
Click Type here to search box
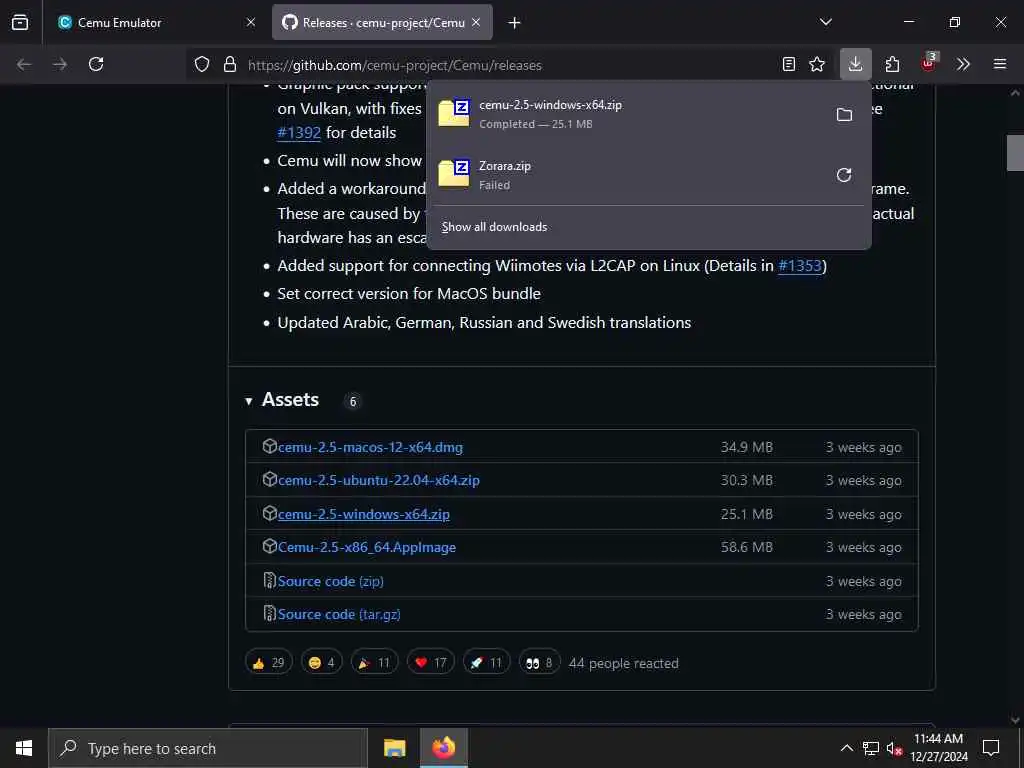[208, 748]
